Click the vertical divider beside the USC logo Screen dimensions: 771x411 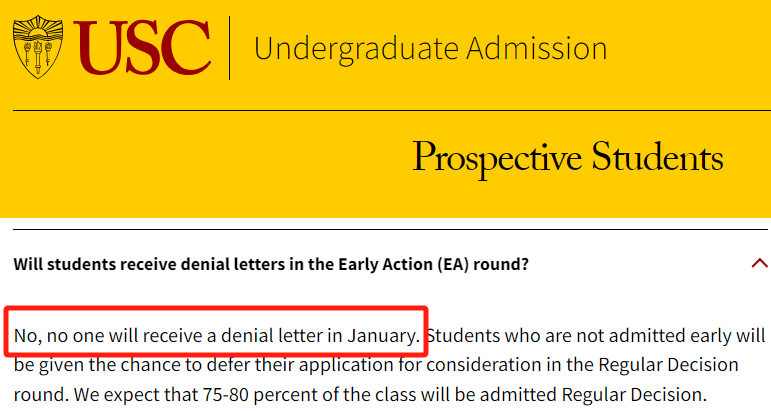pos(230,48)
